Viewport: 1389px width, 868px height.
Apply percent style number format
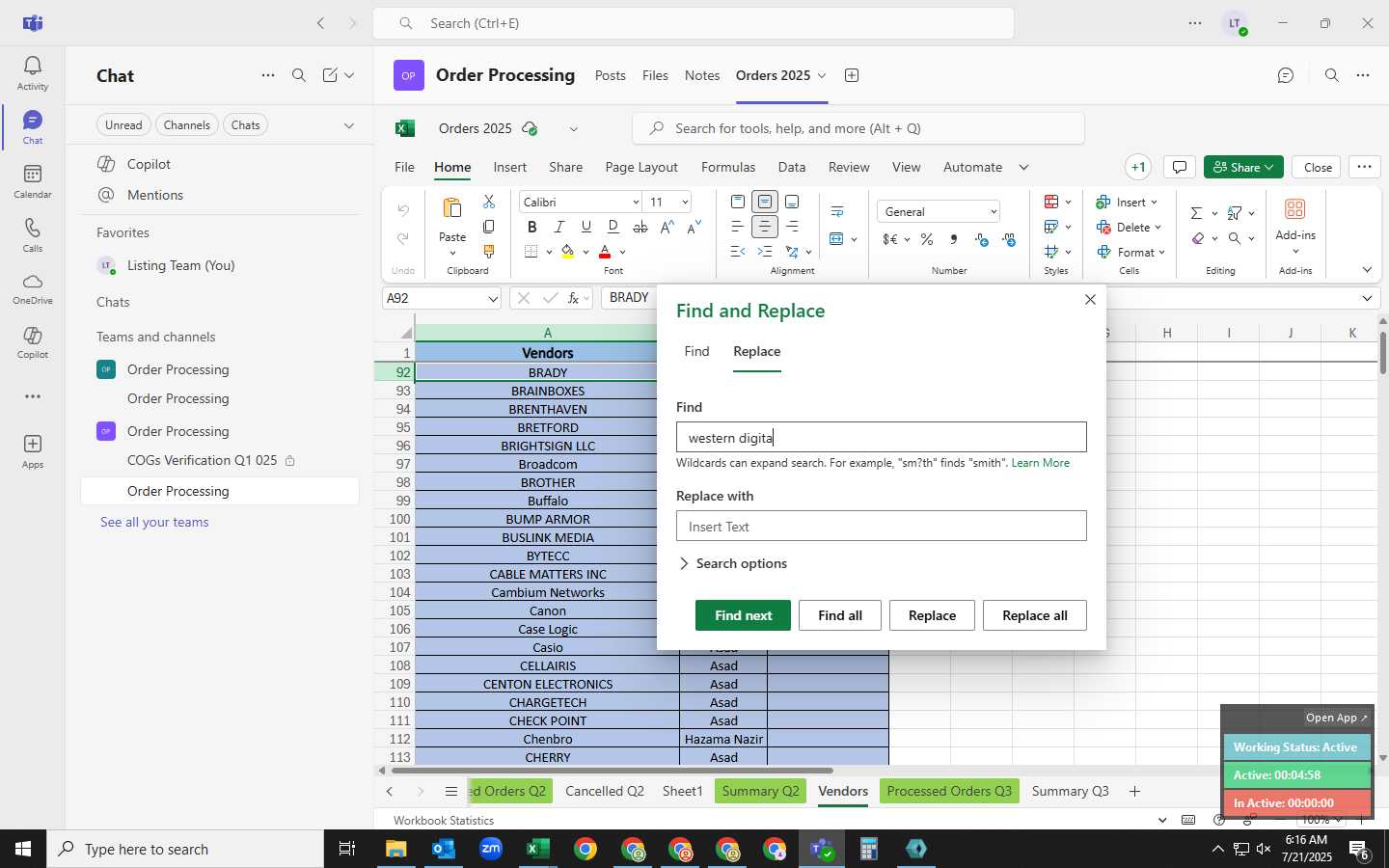tap(927, 239)
